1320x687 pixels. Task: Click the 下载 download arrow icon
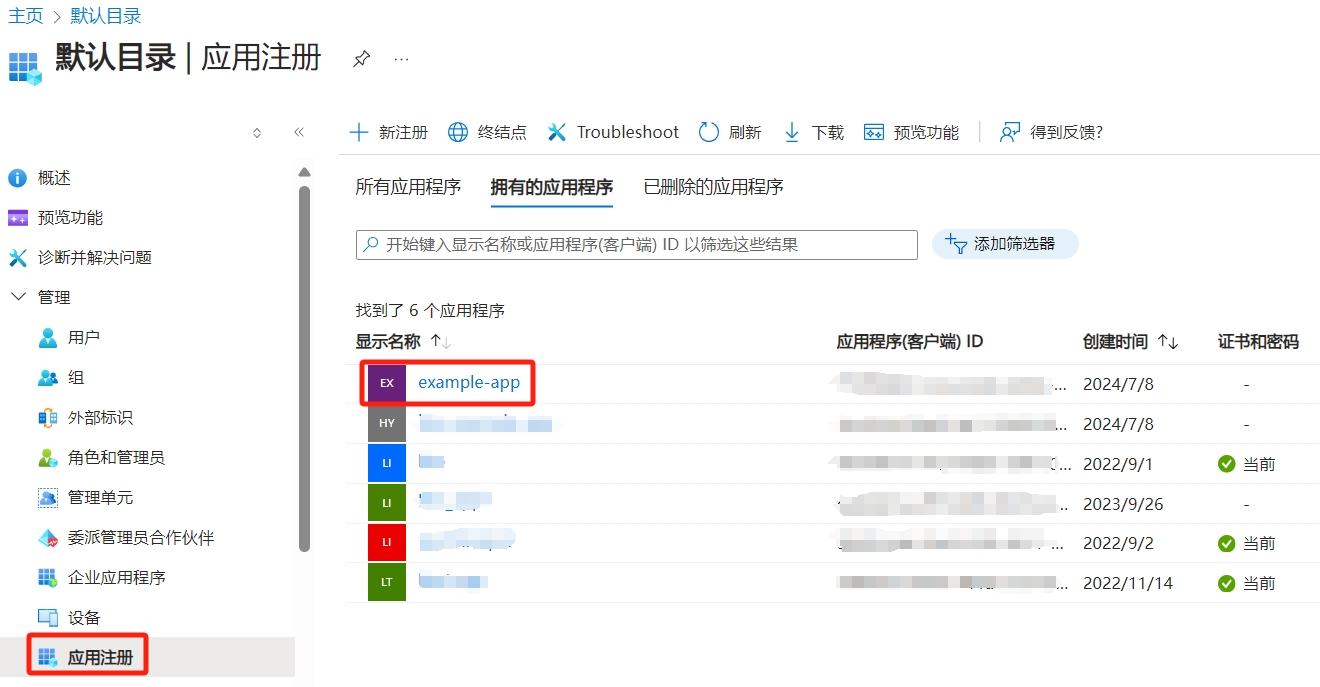[x=792, y=132]
